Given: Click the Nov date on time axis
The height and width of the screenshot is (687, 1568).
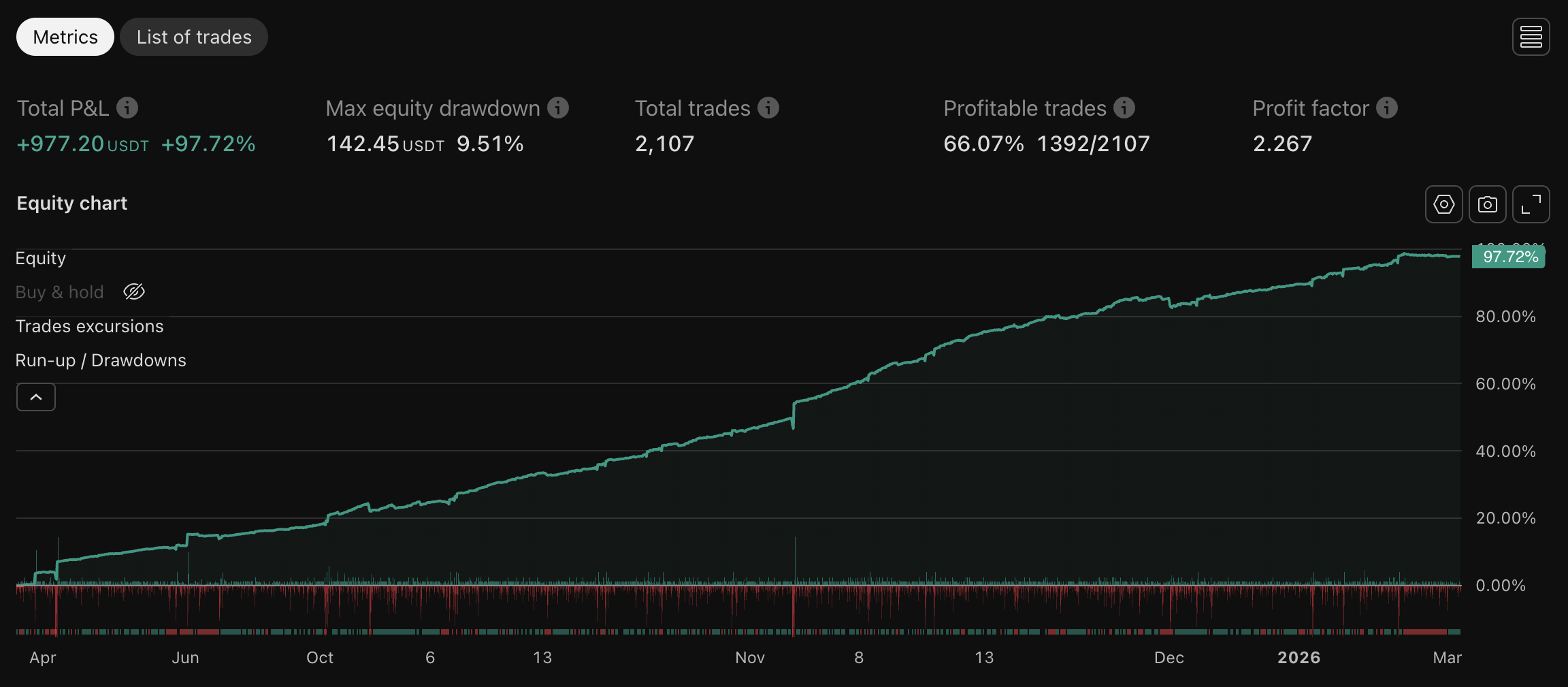Looking at the screenshot, I should tap(750, 658).
